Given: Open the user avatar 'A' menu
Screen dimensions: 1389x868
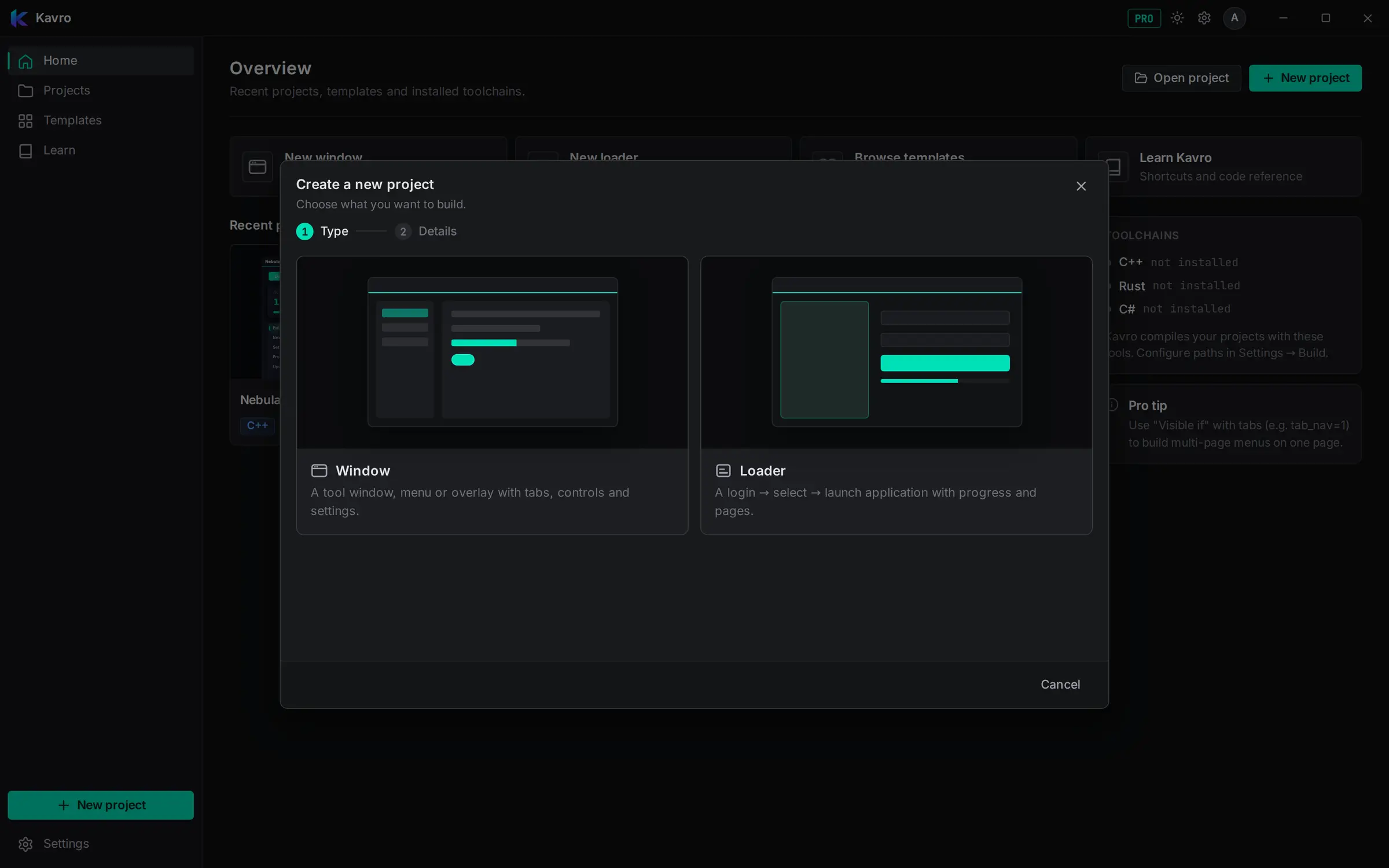Looking at the screenshot, I should [x=1234, y=18].
